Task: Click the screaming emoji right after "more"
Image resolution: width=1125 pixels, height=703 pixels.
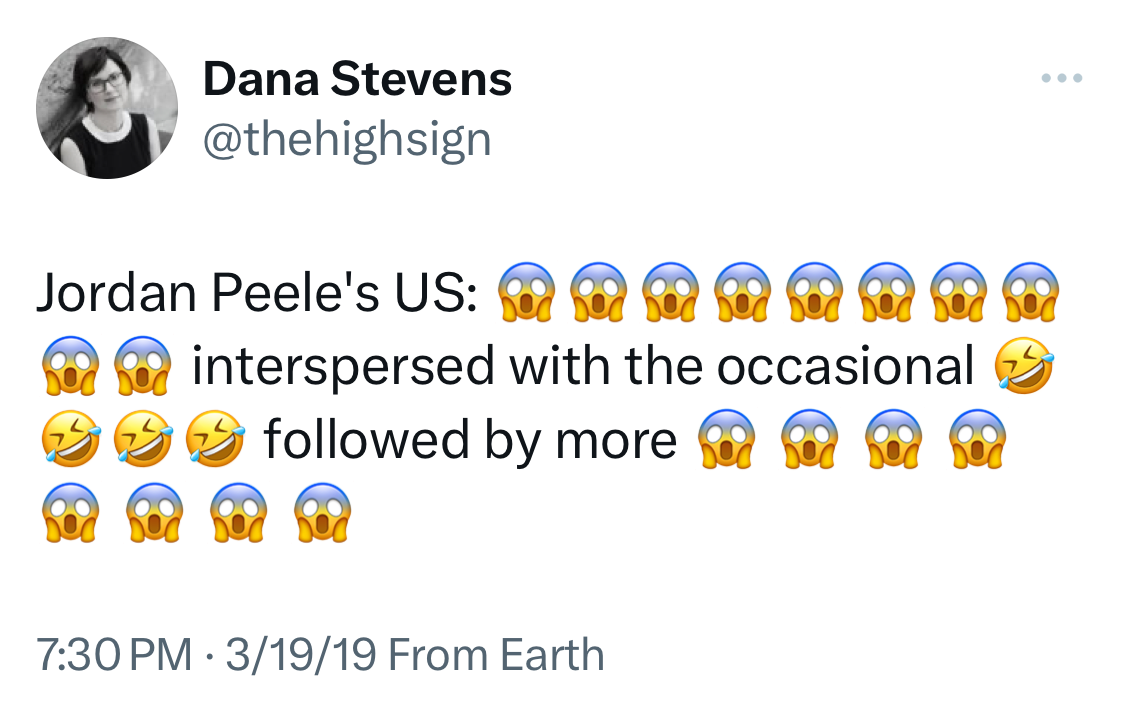Action: (x=724, y=440)
